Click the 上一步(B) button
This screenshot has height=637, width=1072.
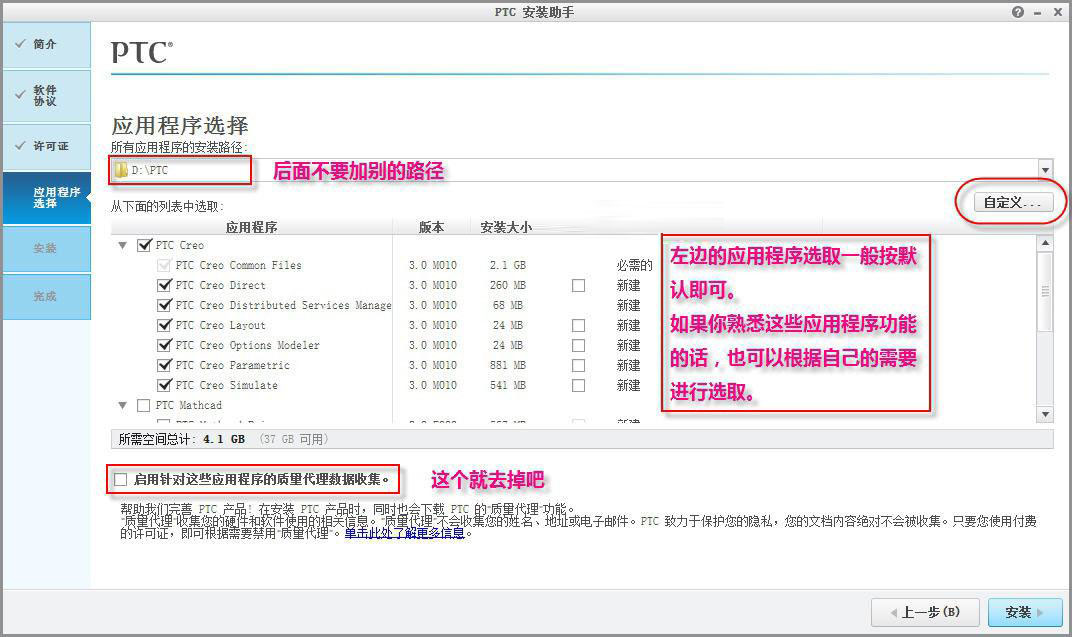924,613
